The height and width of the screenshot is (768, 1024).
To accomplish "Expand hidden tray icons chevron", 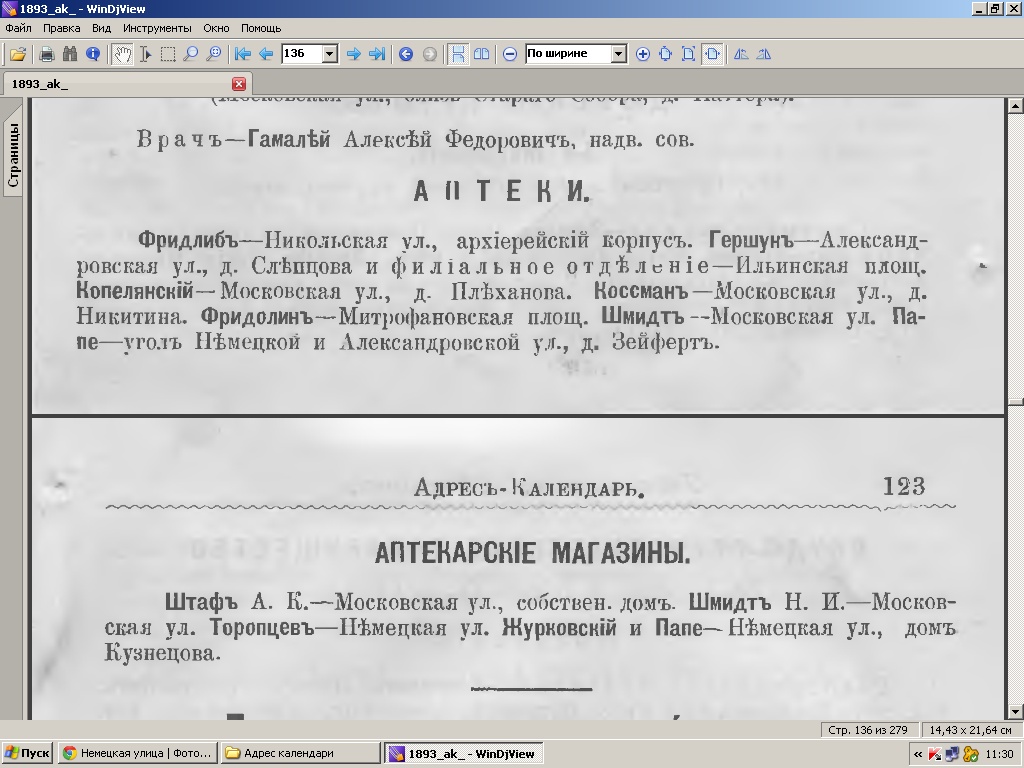I will click(x=918, y=754).
